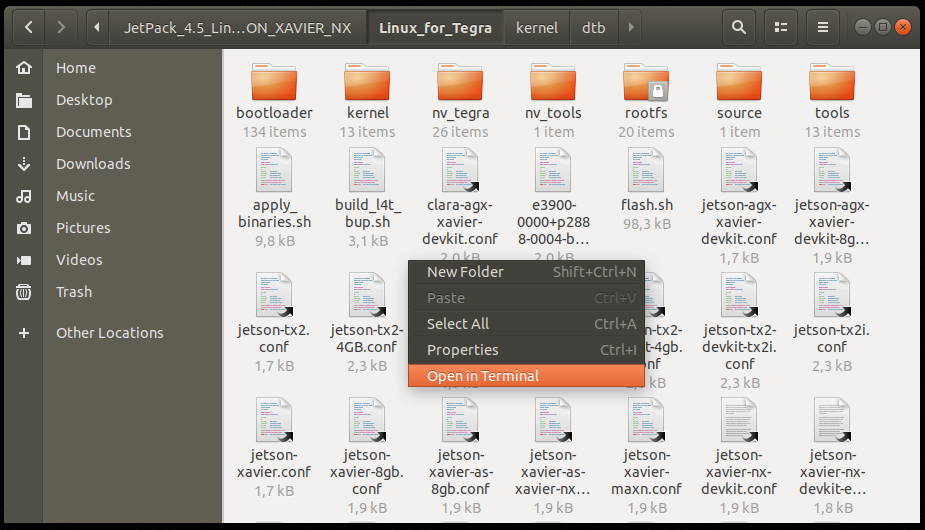The height and width of the screenshot is (530, 925).
Task: Open Trash in sidebar
Action: [74, 292]
